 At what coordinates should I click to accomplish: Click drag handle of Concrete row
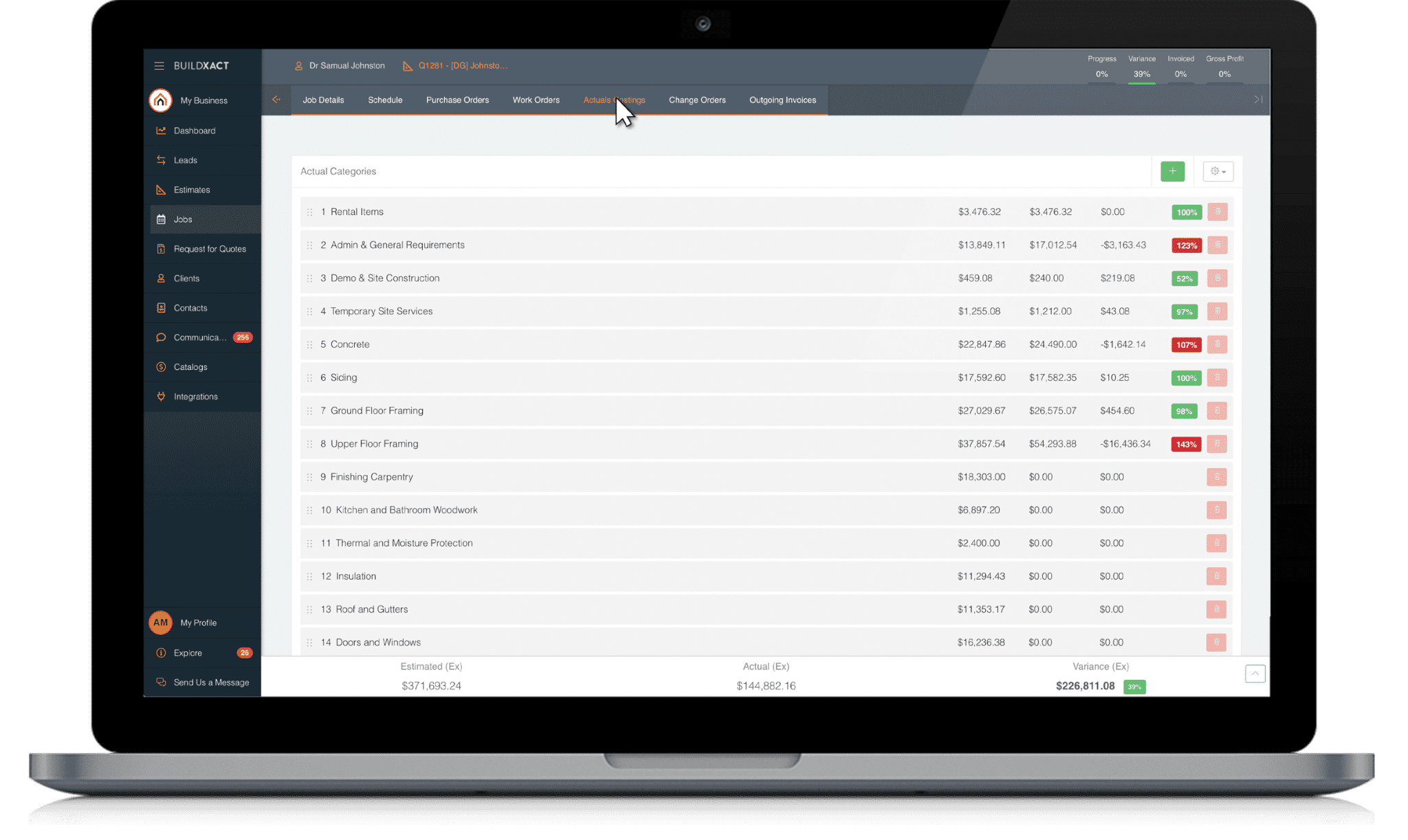click(x=309, y=345)
